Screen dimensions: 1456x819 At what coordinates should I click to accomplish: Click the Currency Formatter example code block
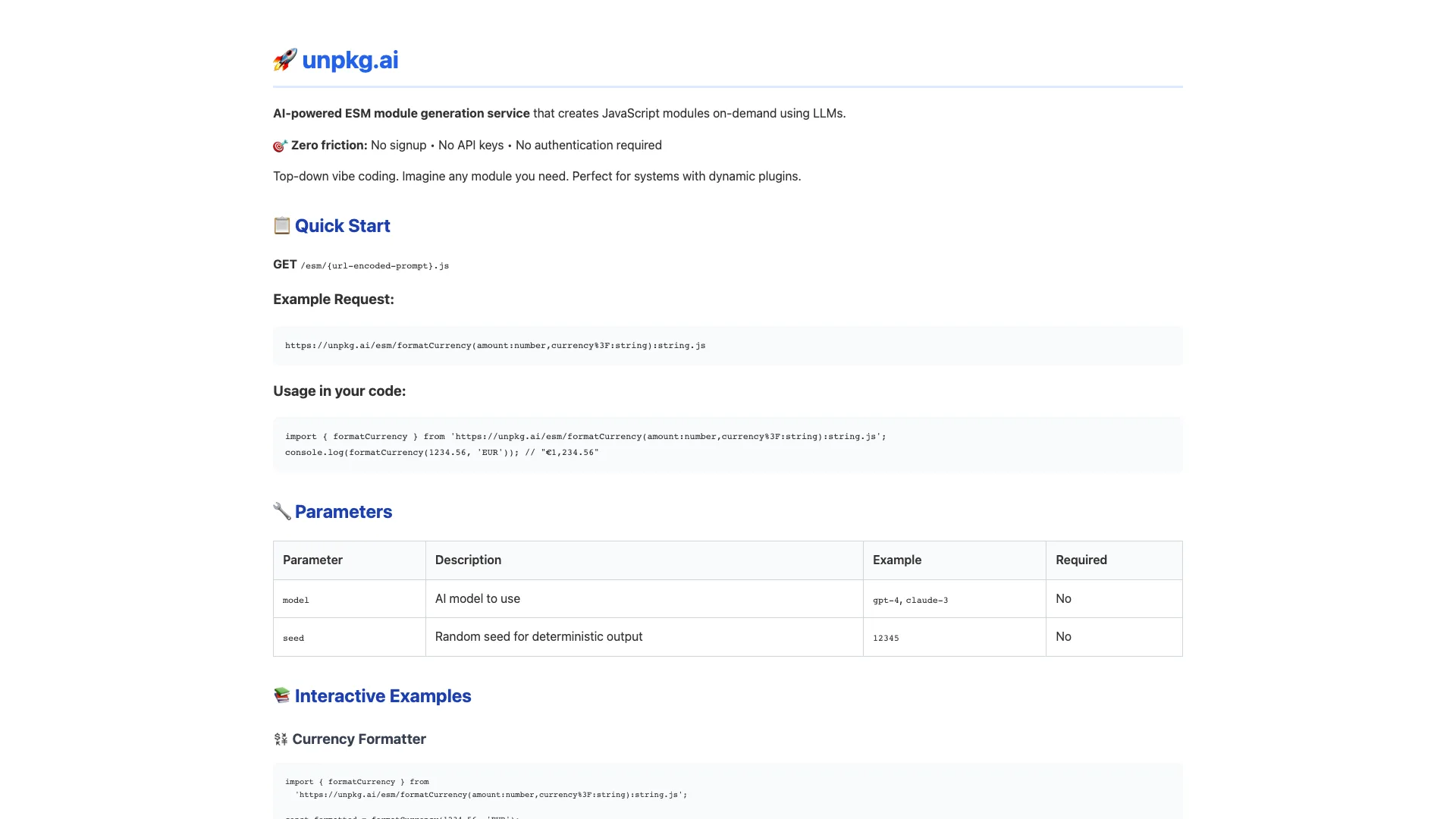(728, 791)
